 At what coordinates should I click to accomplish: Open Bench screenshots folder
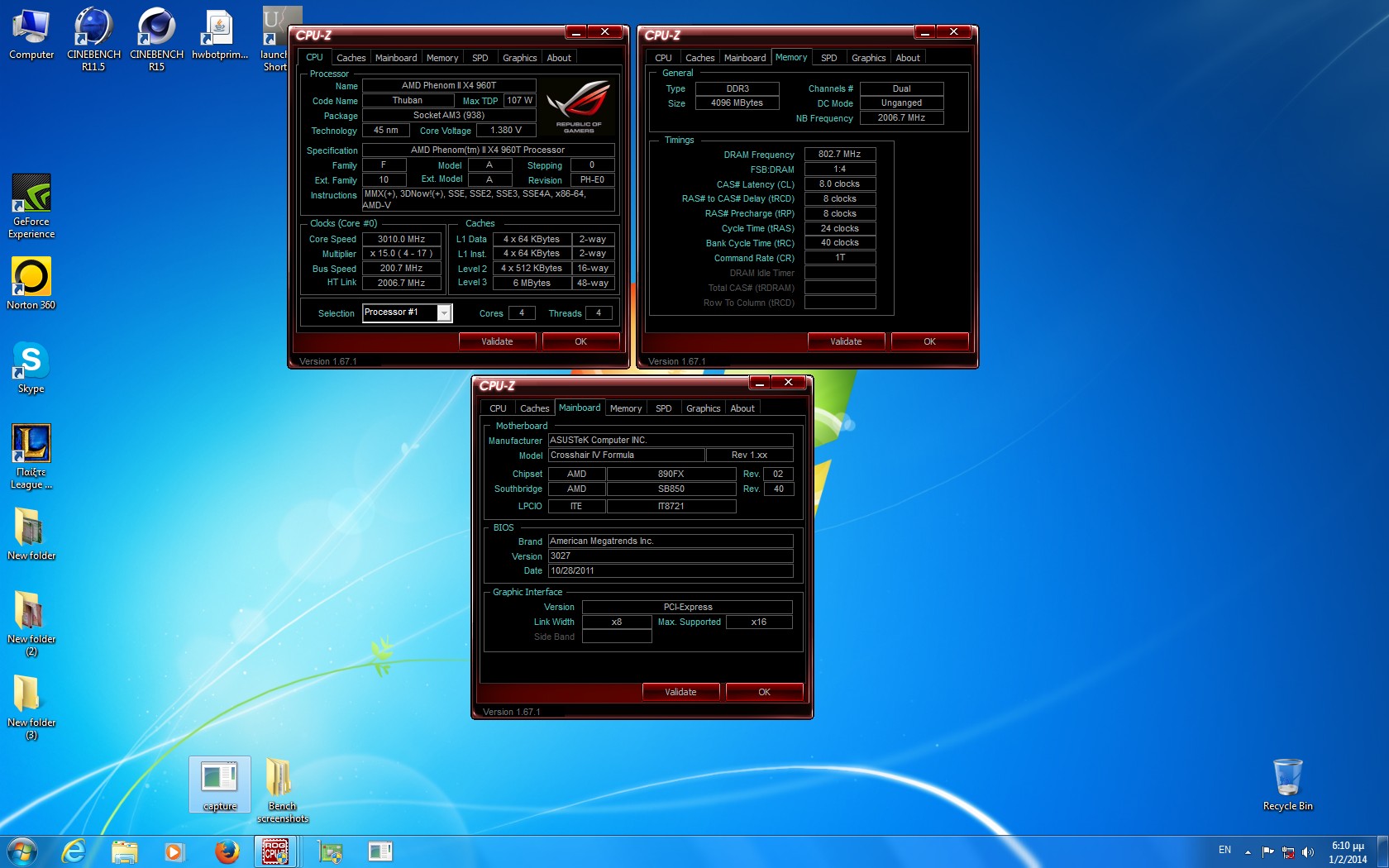pos(282,791)
